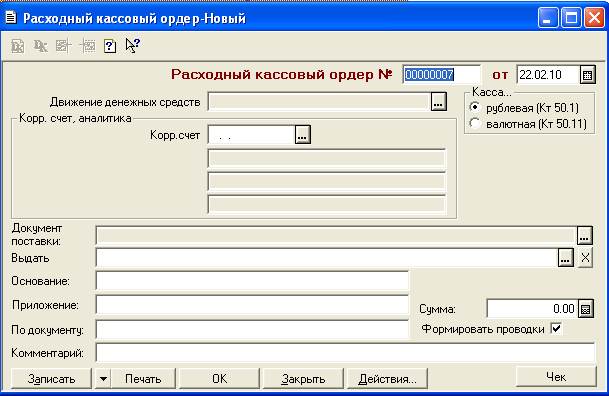Open the Действия... button menu
Image resolution: width=609 pixels, height=396 pixels.
point(387,379)
